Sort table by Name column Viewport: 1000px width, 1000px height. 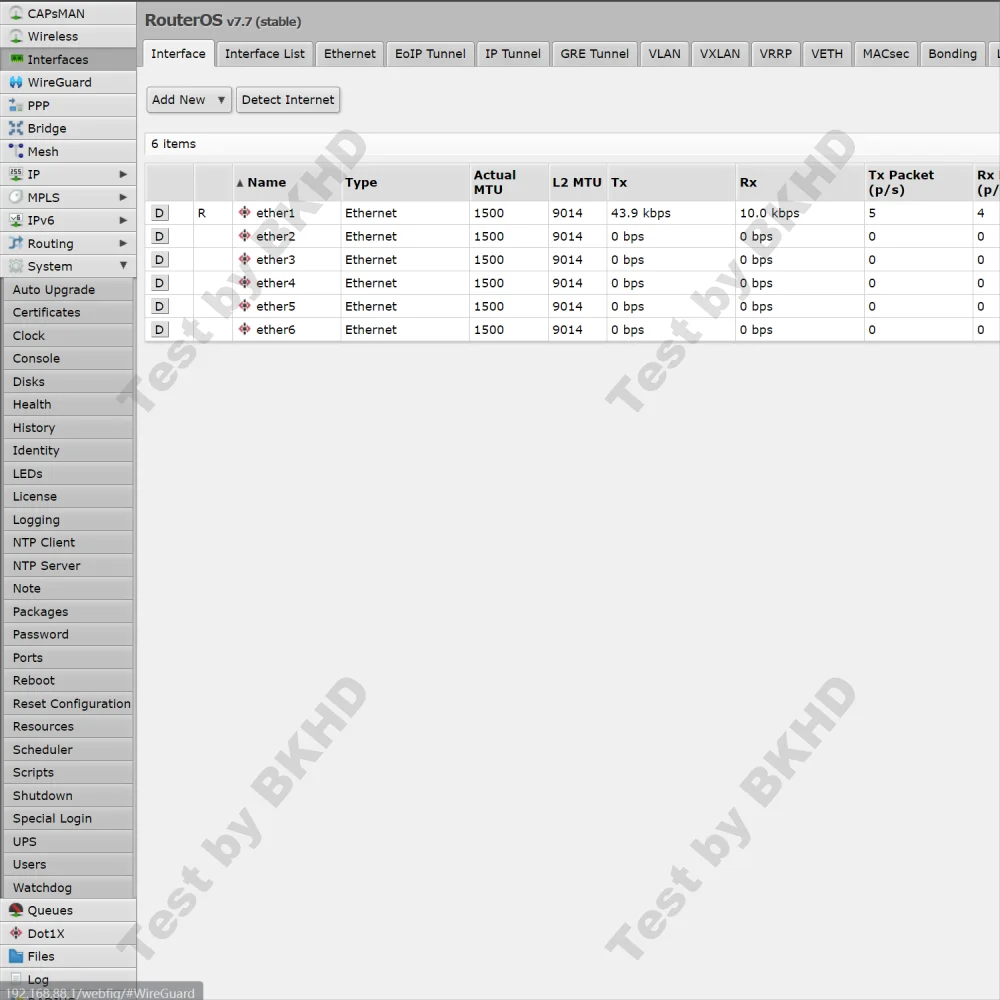pyautogui.click(x=286, y=182)
